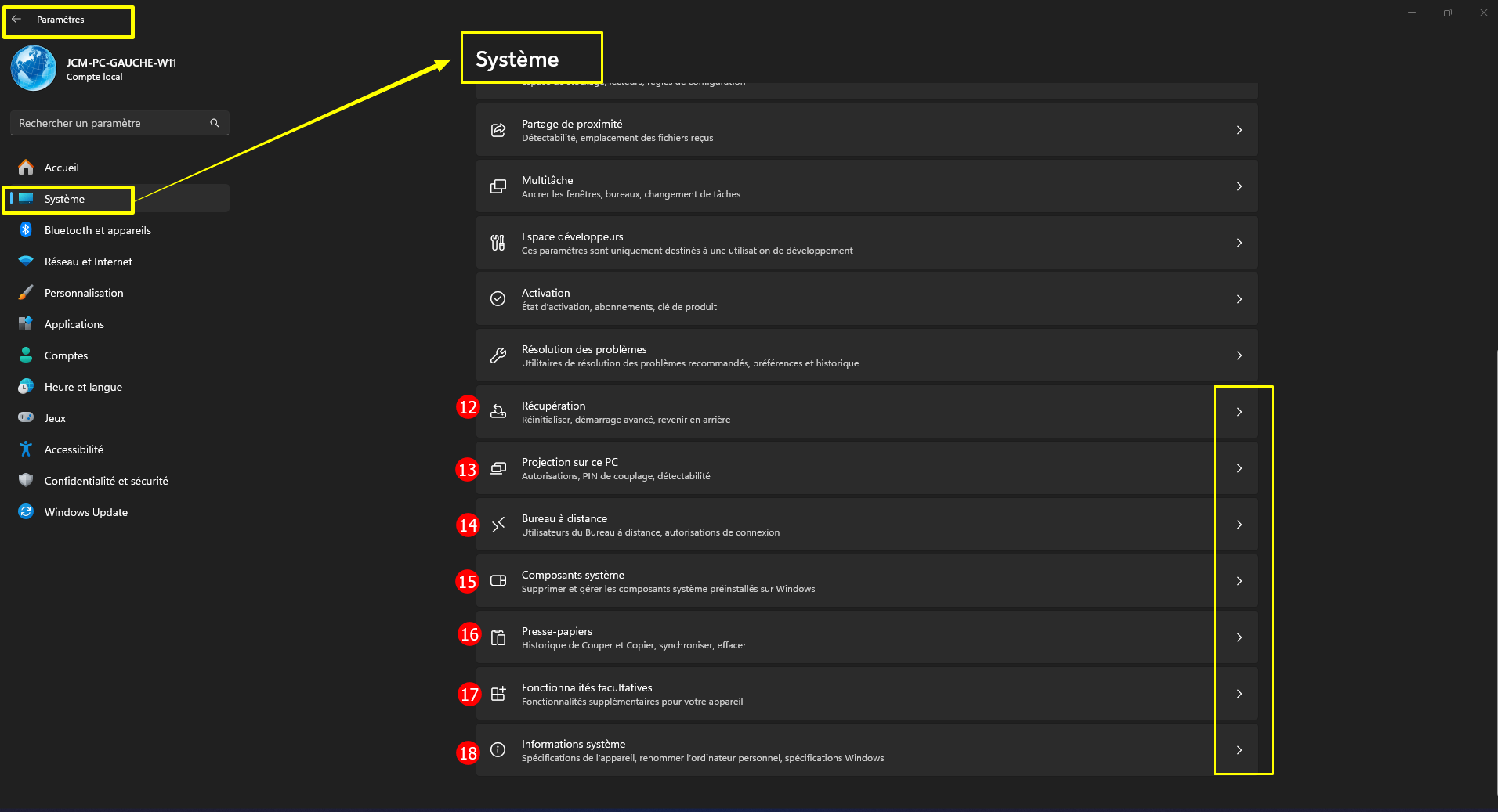Click the Activation checkmark icon

(498, 299)
